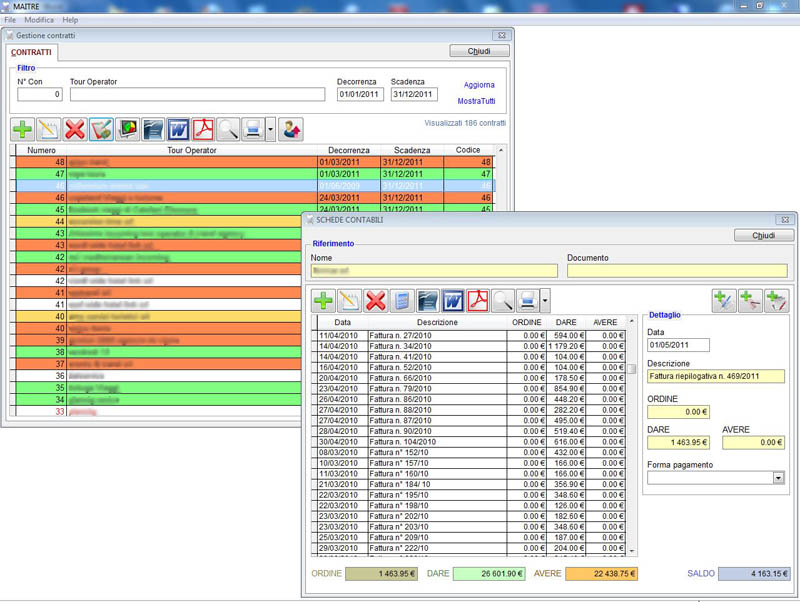Click red X delete icon in contracts toolbar
Image resolution: width=800 pixels, height=602 pixels.
75,129
